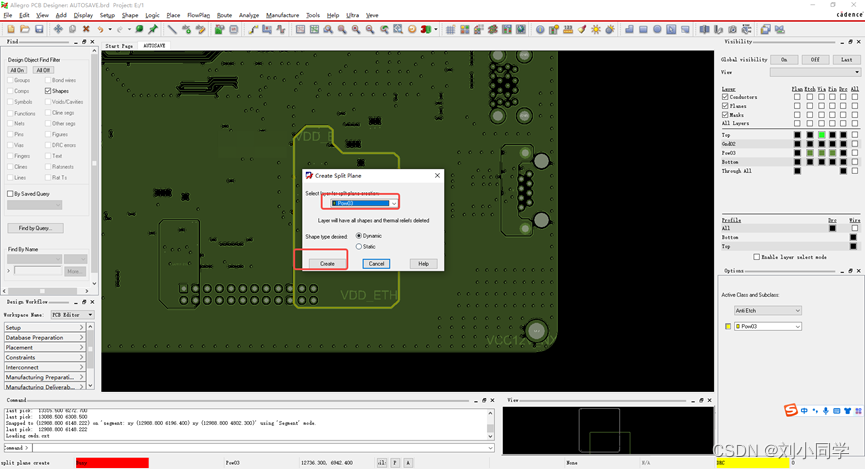
Task: Click the Find by Query button
Action: 35,228
